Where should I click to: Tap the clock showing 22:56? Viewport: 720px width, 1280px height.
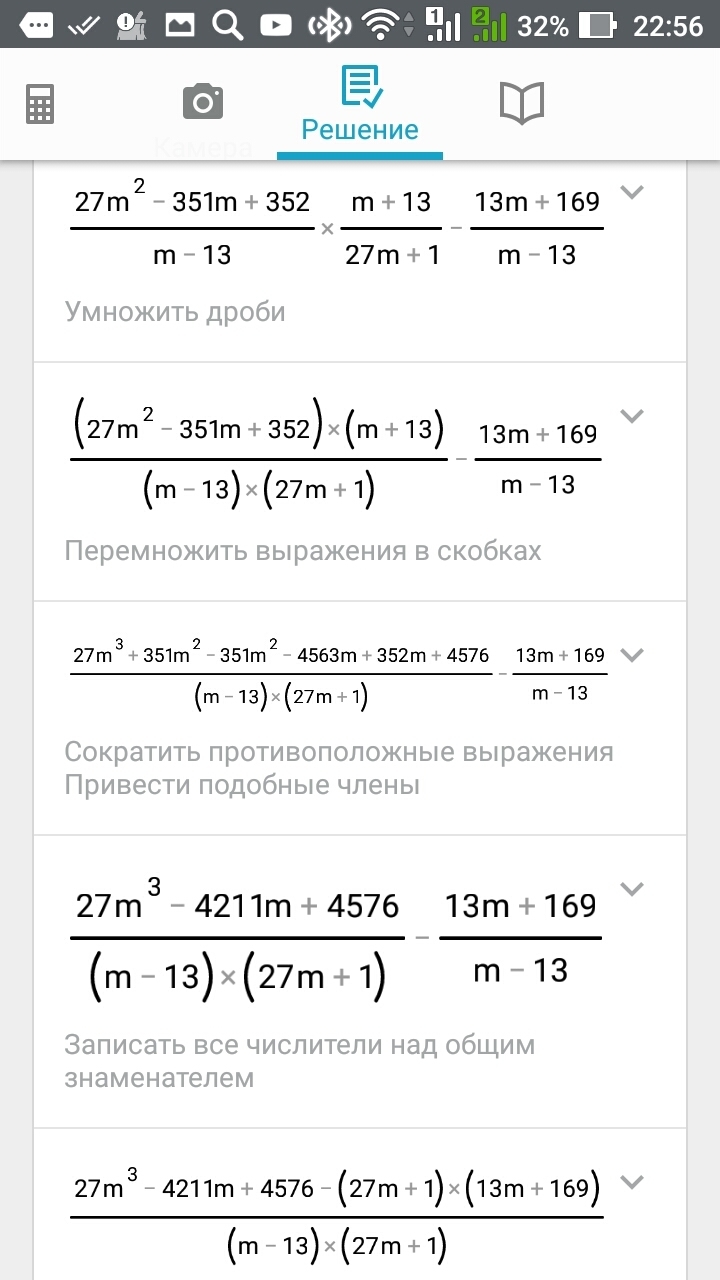(668, 25)
